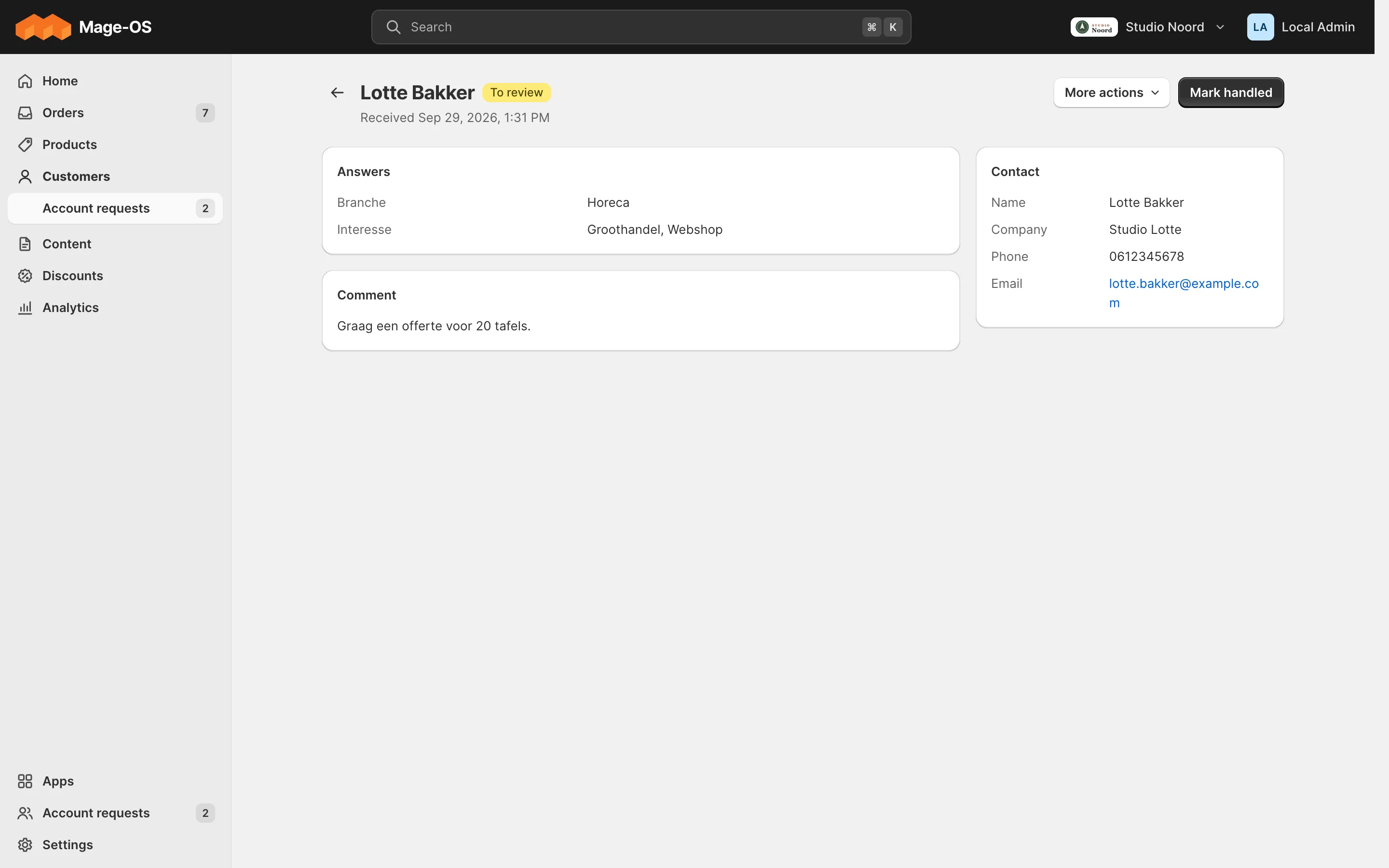Expand the Studio Noord store switcher chevron

(x=1220, y=27)
